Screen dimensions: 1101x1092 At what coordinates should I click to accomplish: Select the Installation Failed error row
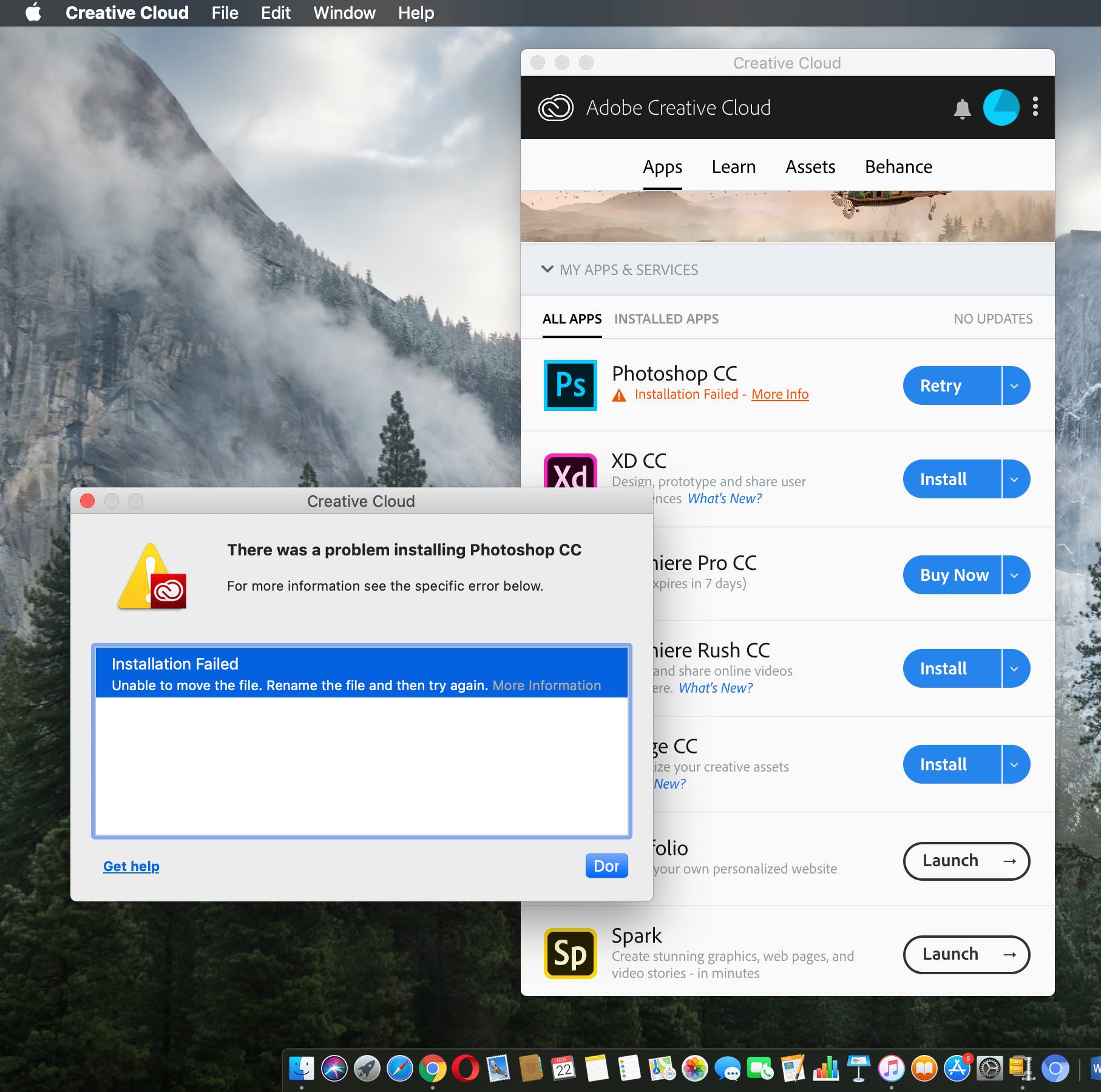pos(361,673)
